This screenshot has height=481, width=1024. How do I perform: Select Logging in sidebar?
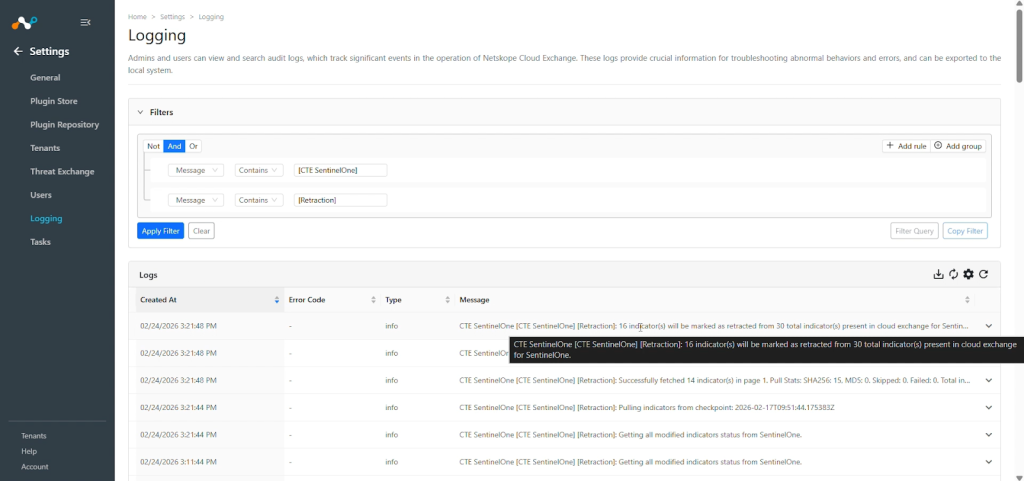(x=46, y=219)
